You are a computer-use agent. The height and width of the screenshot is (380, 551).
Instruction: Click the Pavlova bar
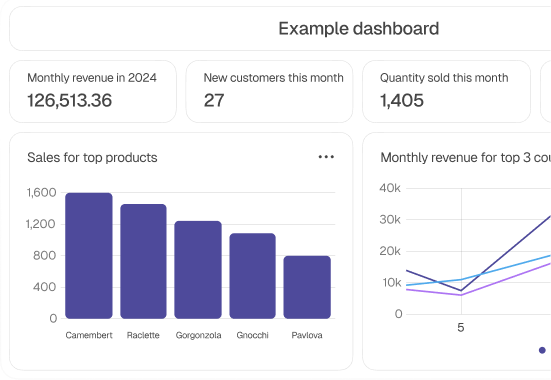[307, 287]
